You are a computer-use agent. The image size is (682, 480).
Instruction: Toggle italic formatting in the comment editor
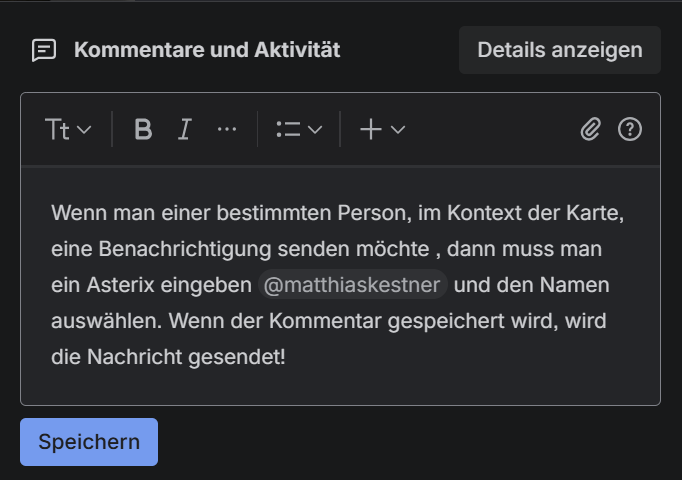pos(184,129)
